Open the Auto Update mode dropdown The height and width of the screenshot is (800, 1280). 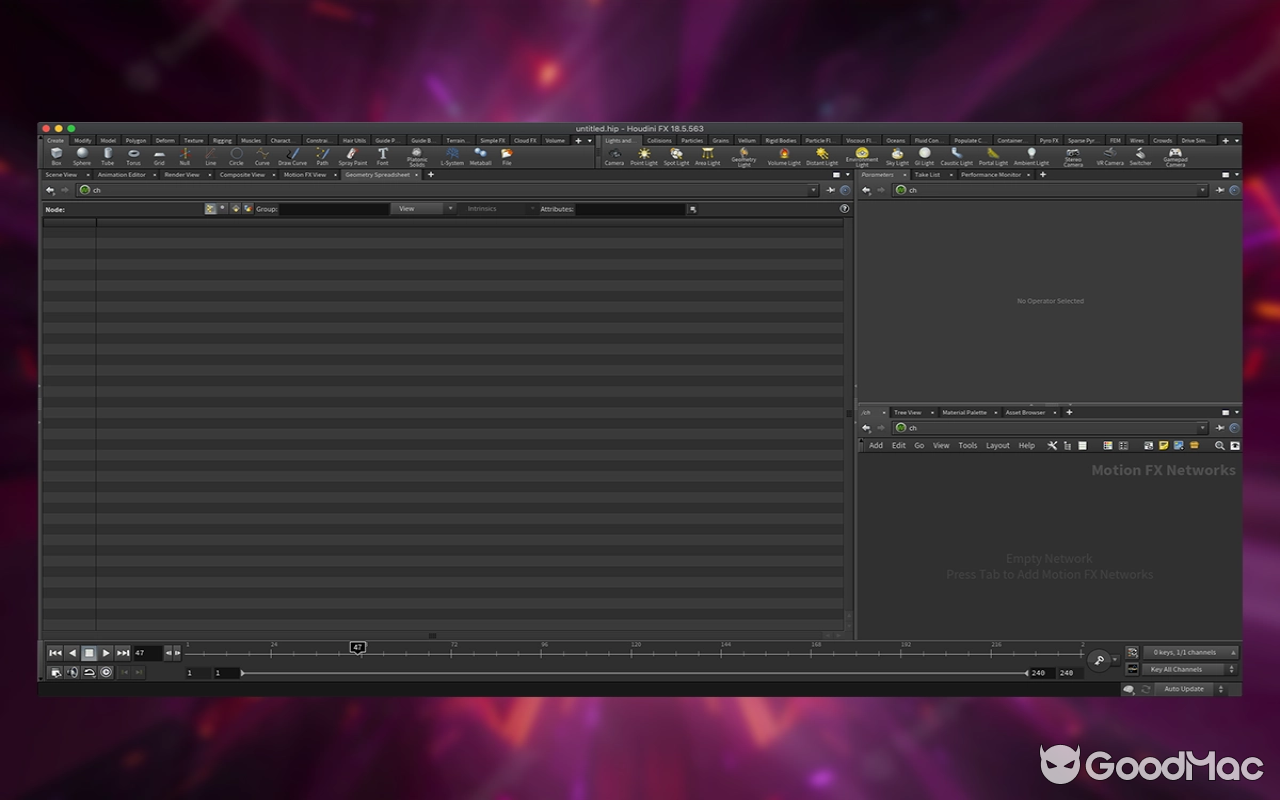click(x=1186, y=689)
